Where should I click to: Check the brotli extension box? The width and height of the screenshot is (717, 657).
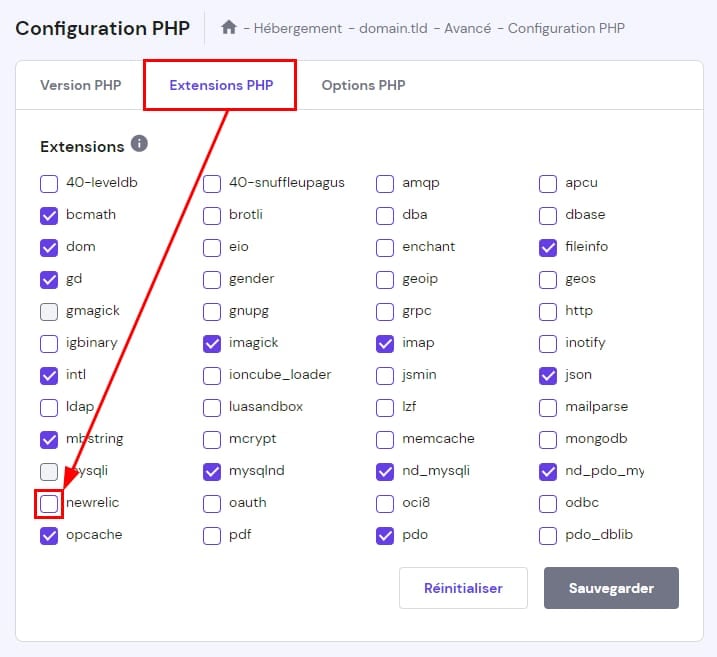[x=212, y=215]
